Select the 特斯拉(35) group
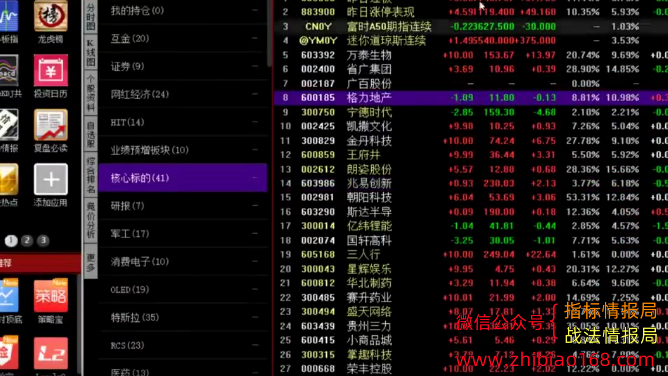The image size is (668, 376). [x=183, y=317]
